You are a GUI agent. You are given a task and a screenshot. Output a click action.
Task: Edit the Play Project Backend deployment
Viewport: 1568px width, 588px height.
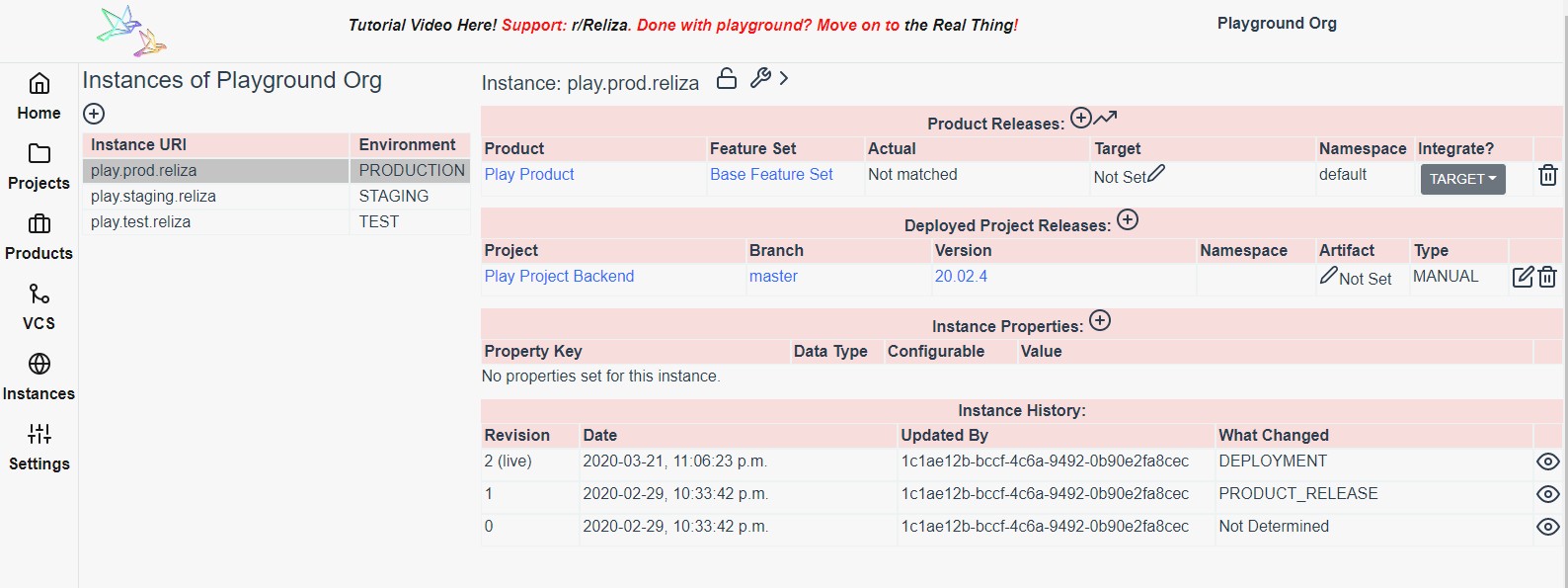coord(1523,277)
